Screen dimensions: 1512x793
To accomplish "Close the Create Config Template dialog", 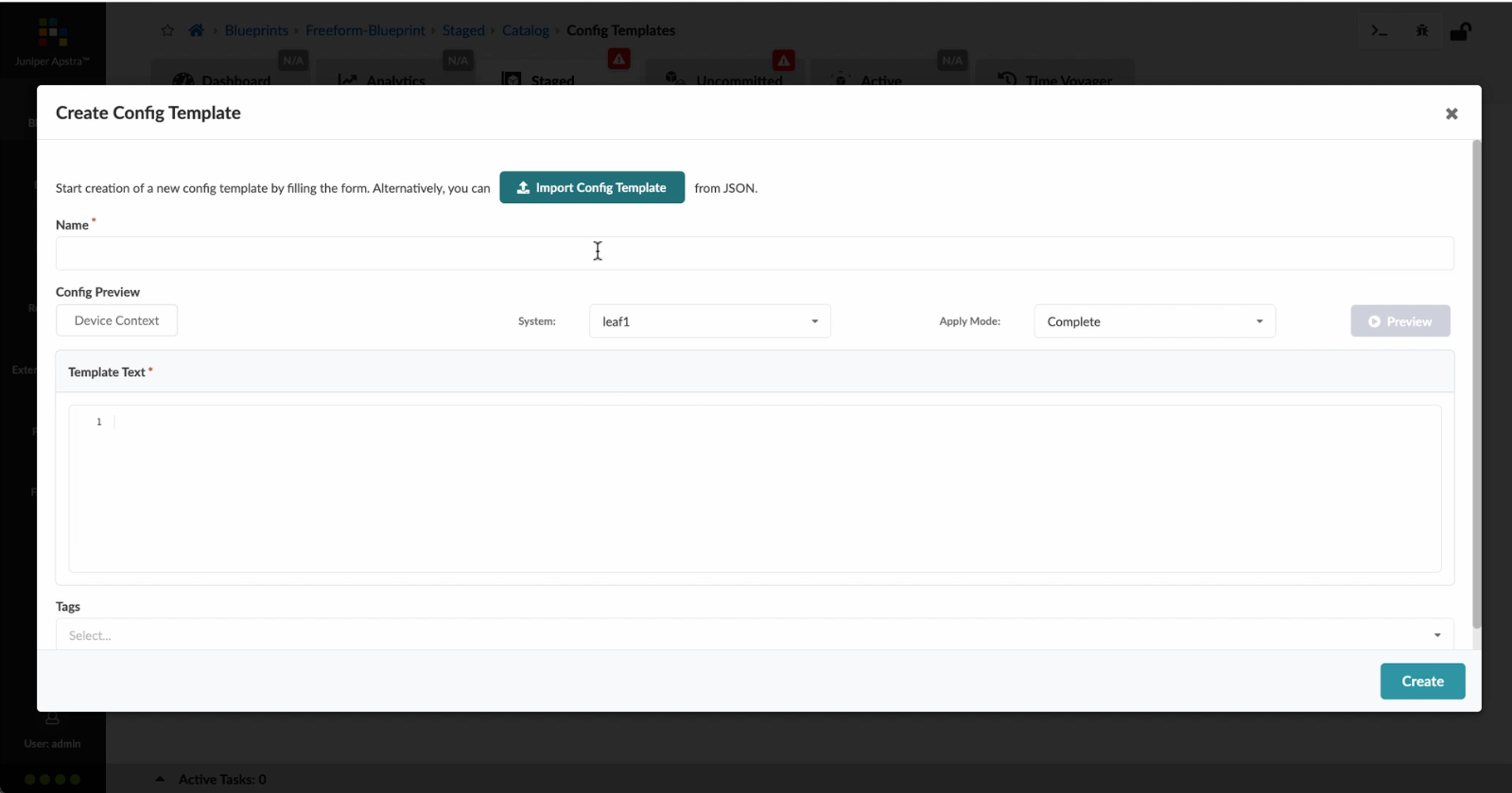I will 1451,113.
